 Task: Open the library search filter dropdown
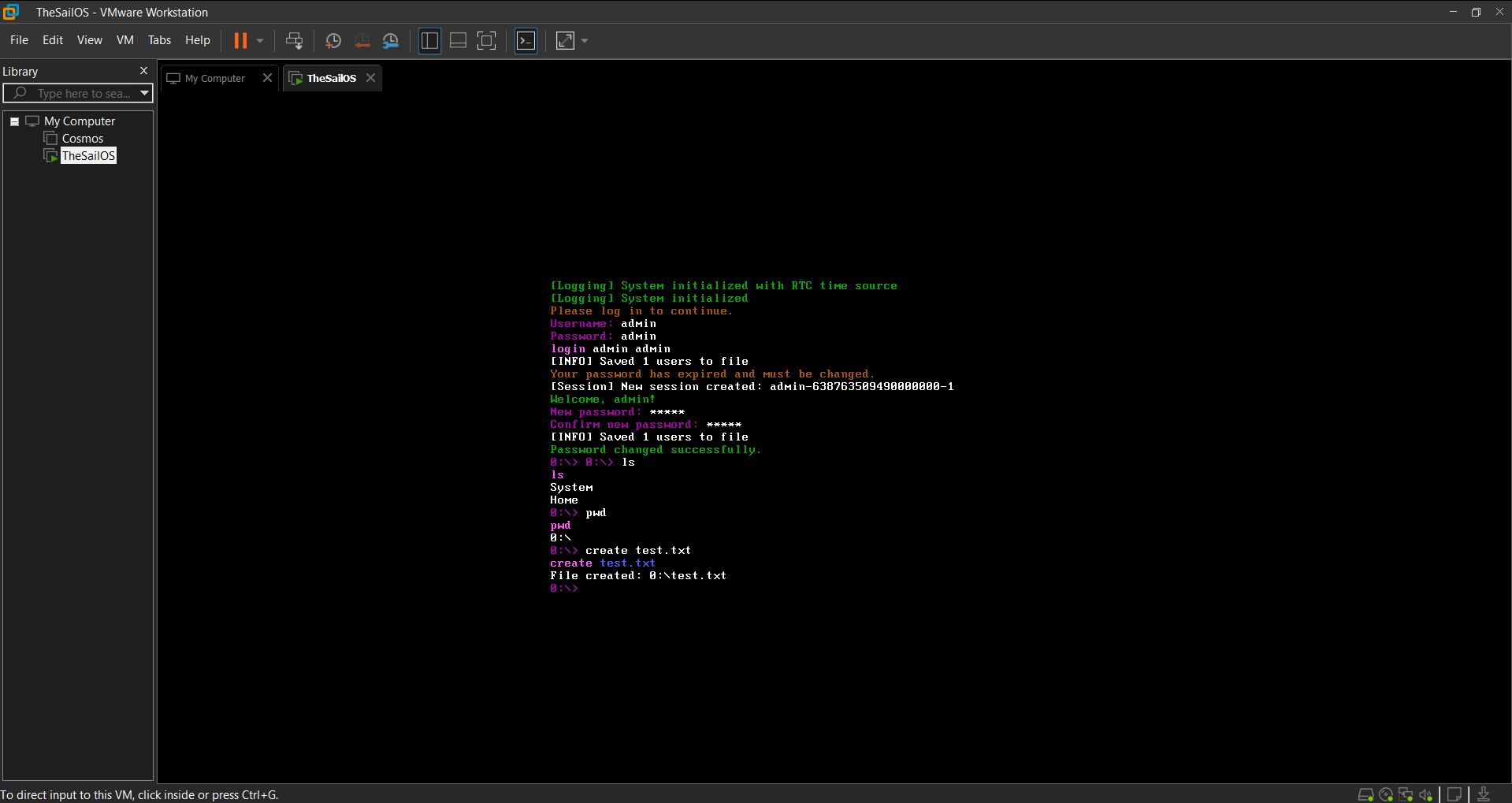[145, 93]
